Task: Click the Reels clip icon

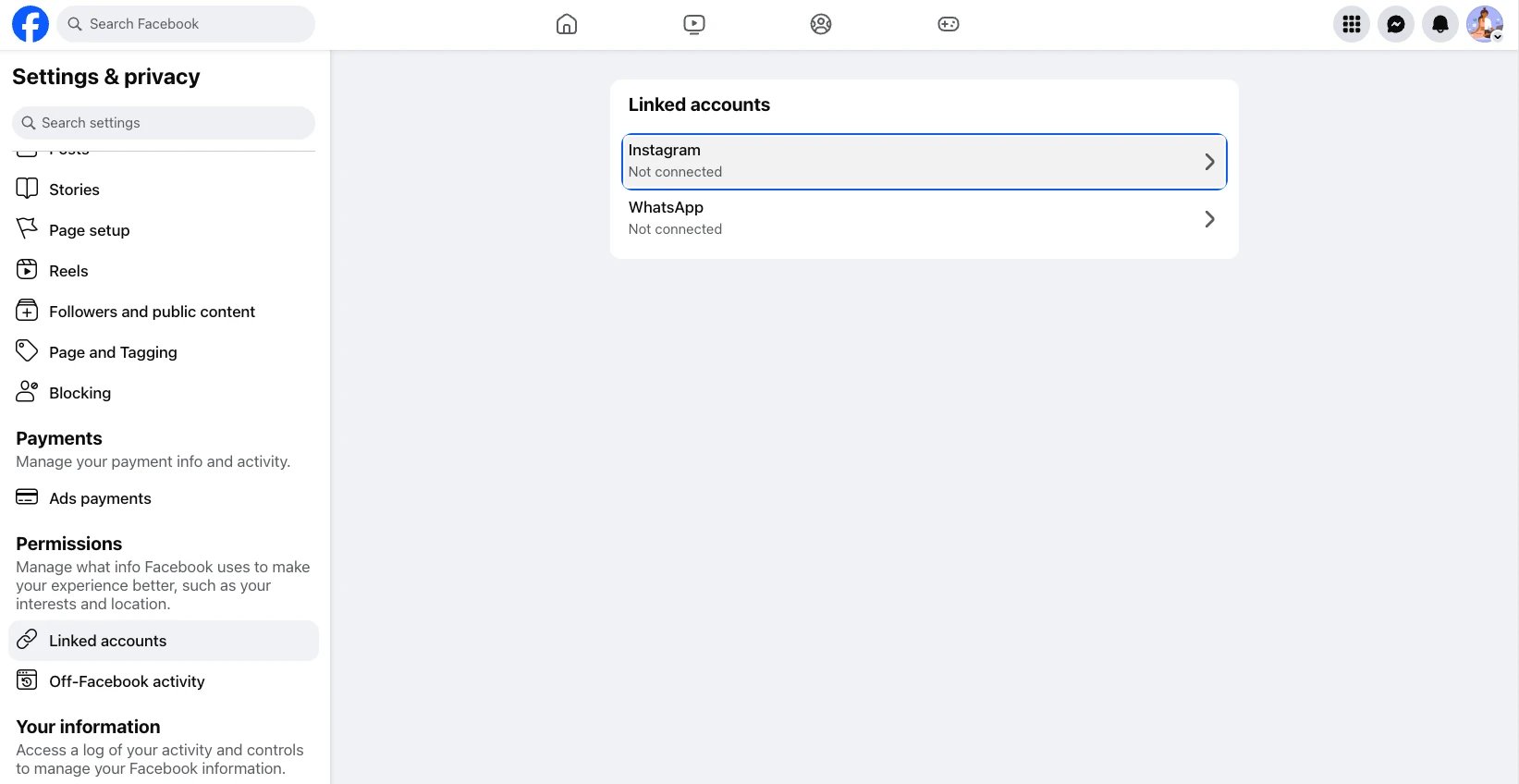Action: [x=27, y=270]
